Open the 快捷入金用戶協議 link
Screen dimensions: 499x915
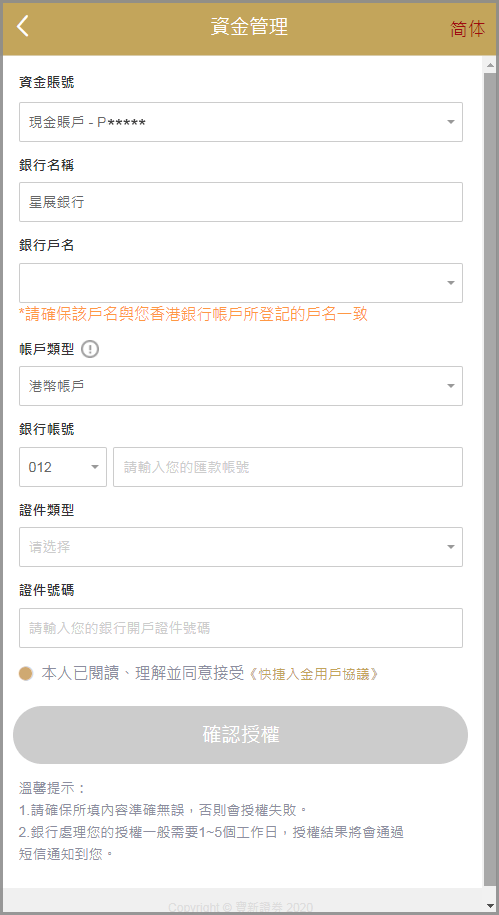click(x=315, y=674)
